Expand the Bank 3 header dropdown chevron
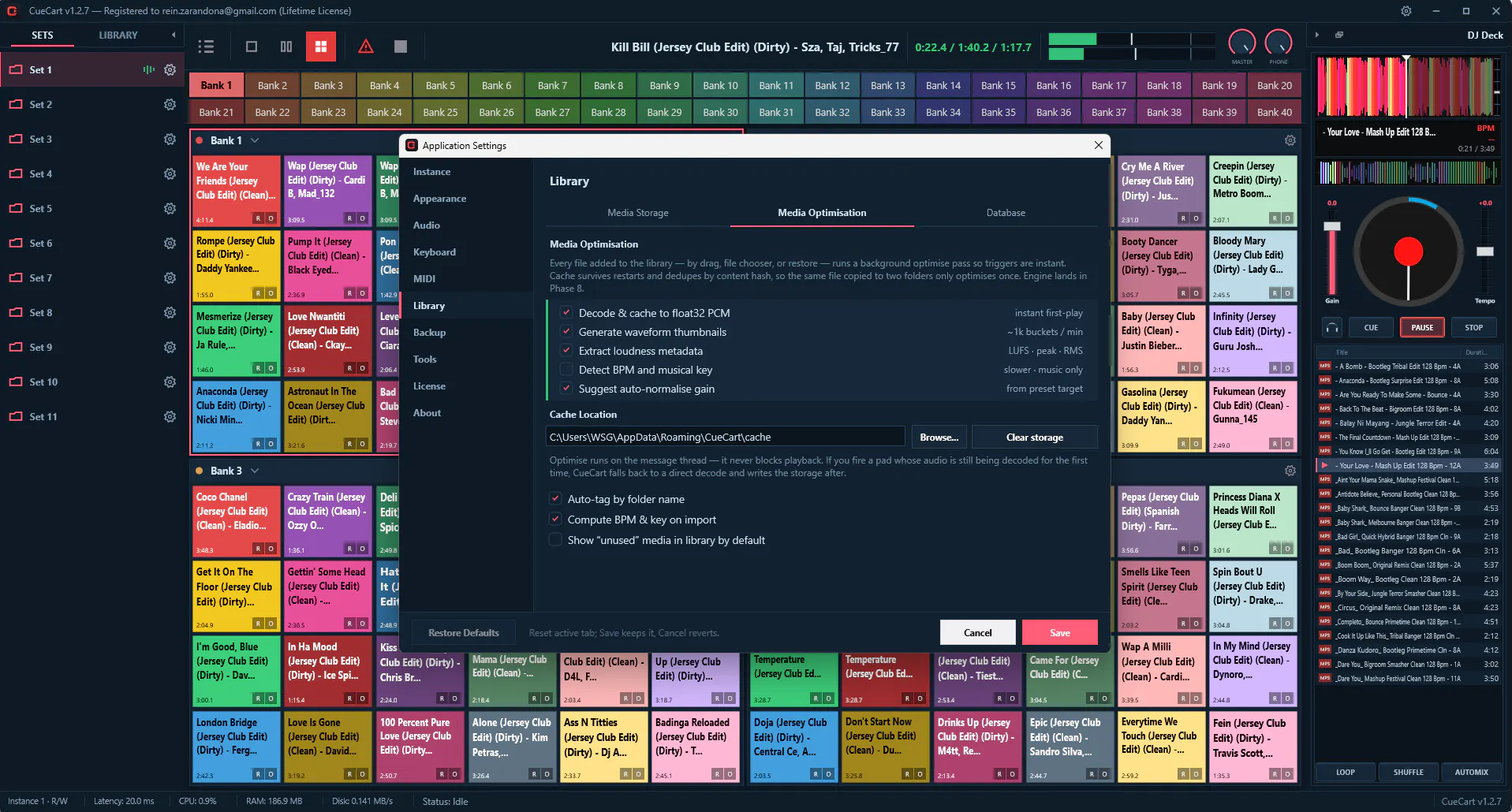Image resolution: width=1512 pixels, height=812 pixels. click(x=255, y=471)
